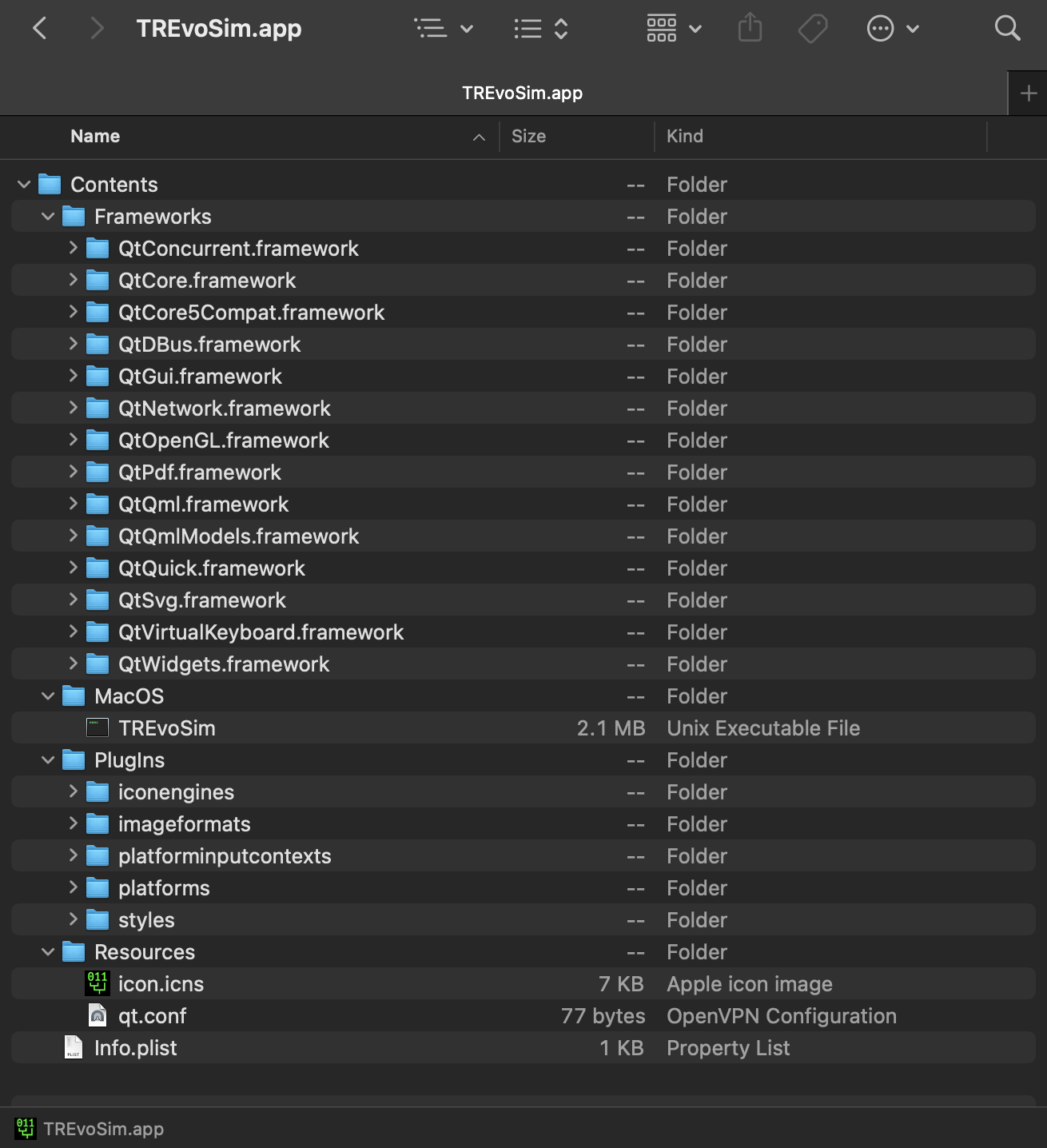This screenshot has width=1047, height=1148.
Task: Click the '77 bytes' size value
Action: point(603,1016)
